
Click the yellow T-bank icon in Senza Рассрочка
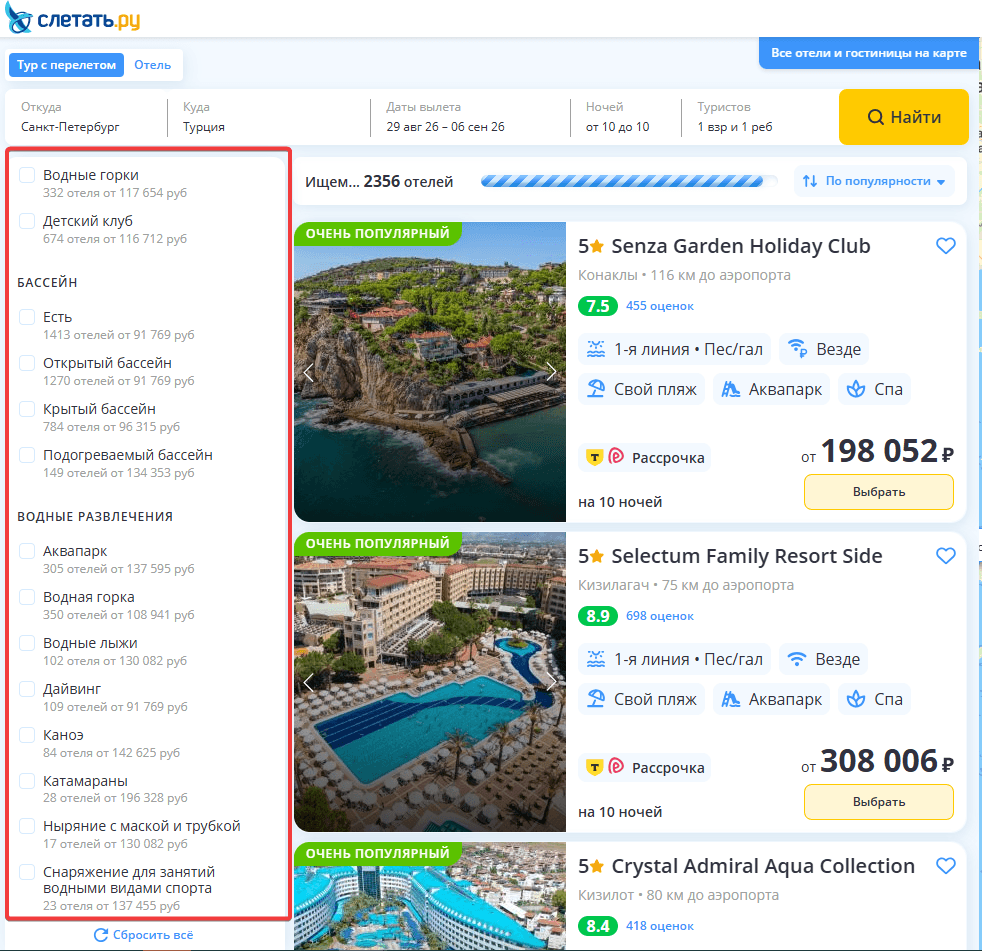click(x=594, y=458)
